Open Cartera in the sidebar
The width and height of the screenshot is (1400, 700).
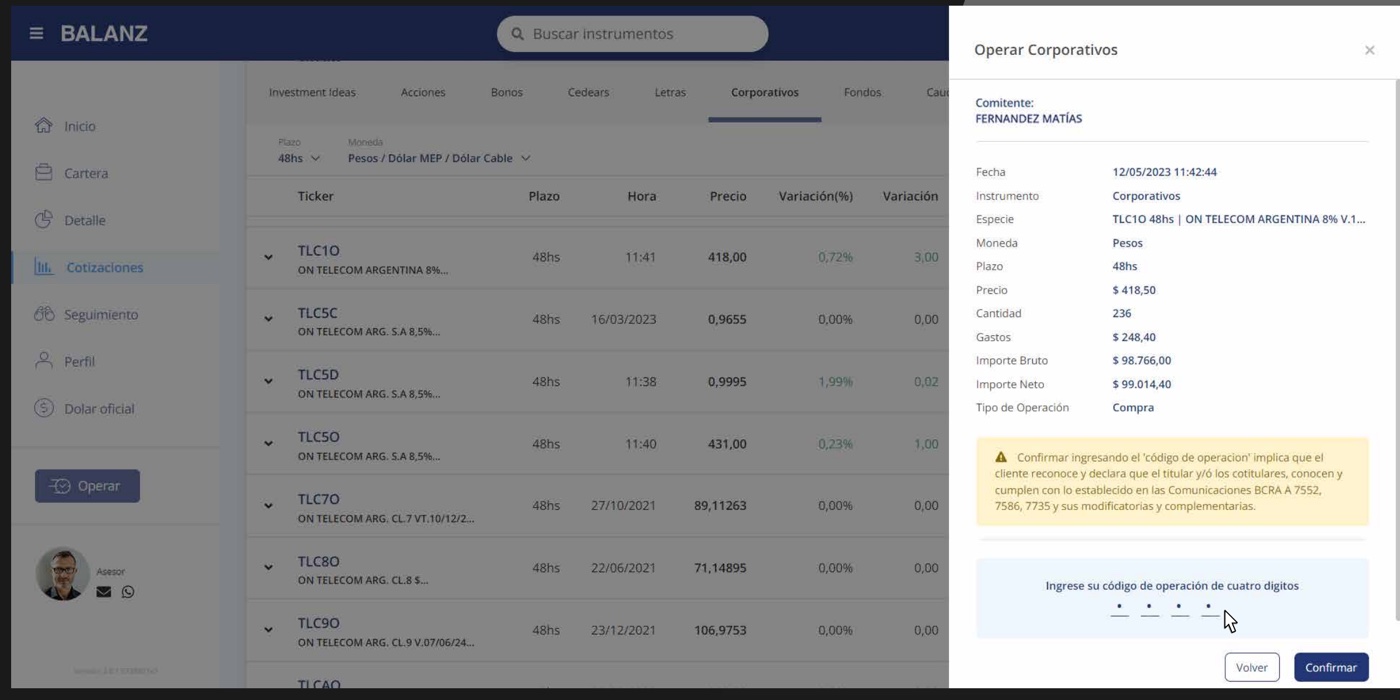[86, 173]
